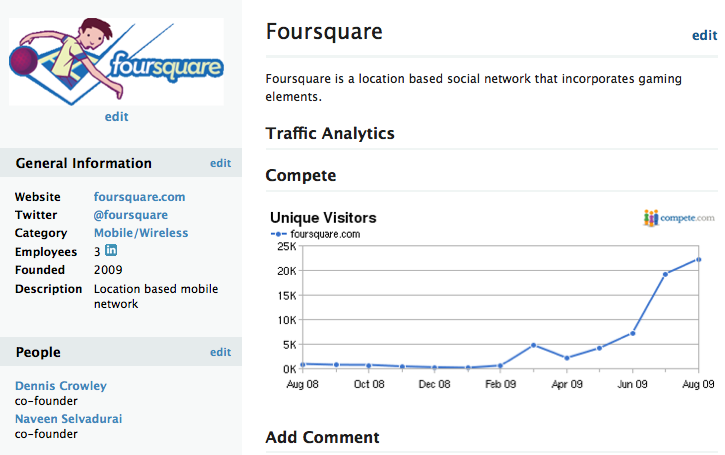Open Naveen Selvadurai's profile

69,418
